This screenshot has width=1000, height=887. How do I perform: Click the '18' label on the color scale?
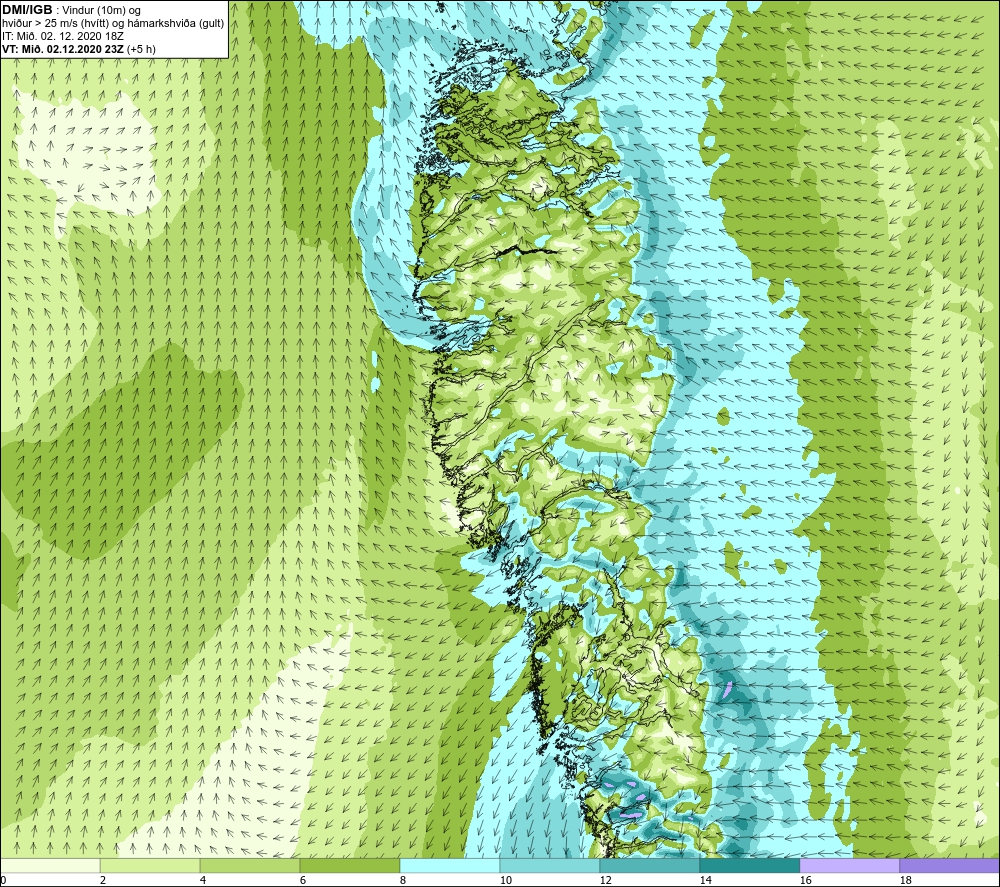click(x=905, y=881)
